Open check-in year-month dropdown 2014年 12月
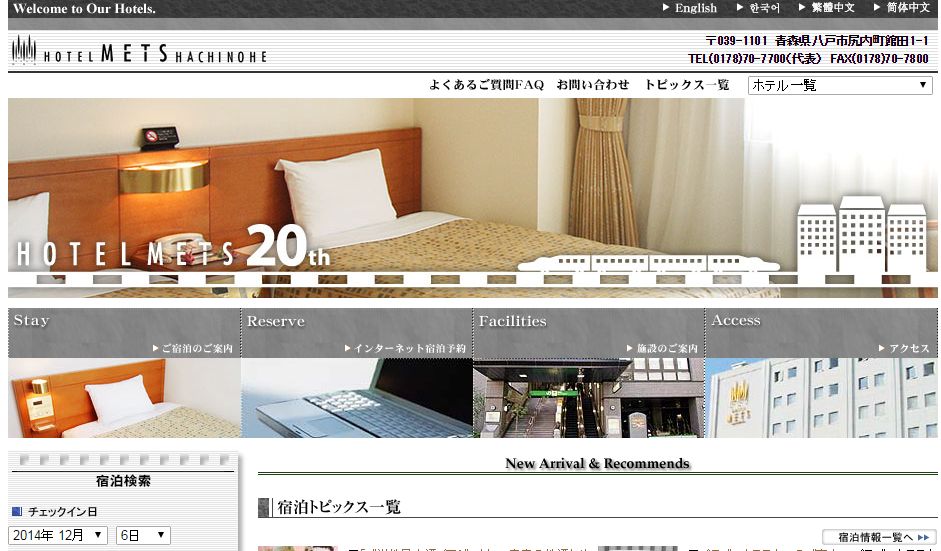Image resolution: width=941 pixels, height=551 pixels. coord(58,535)
